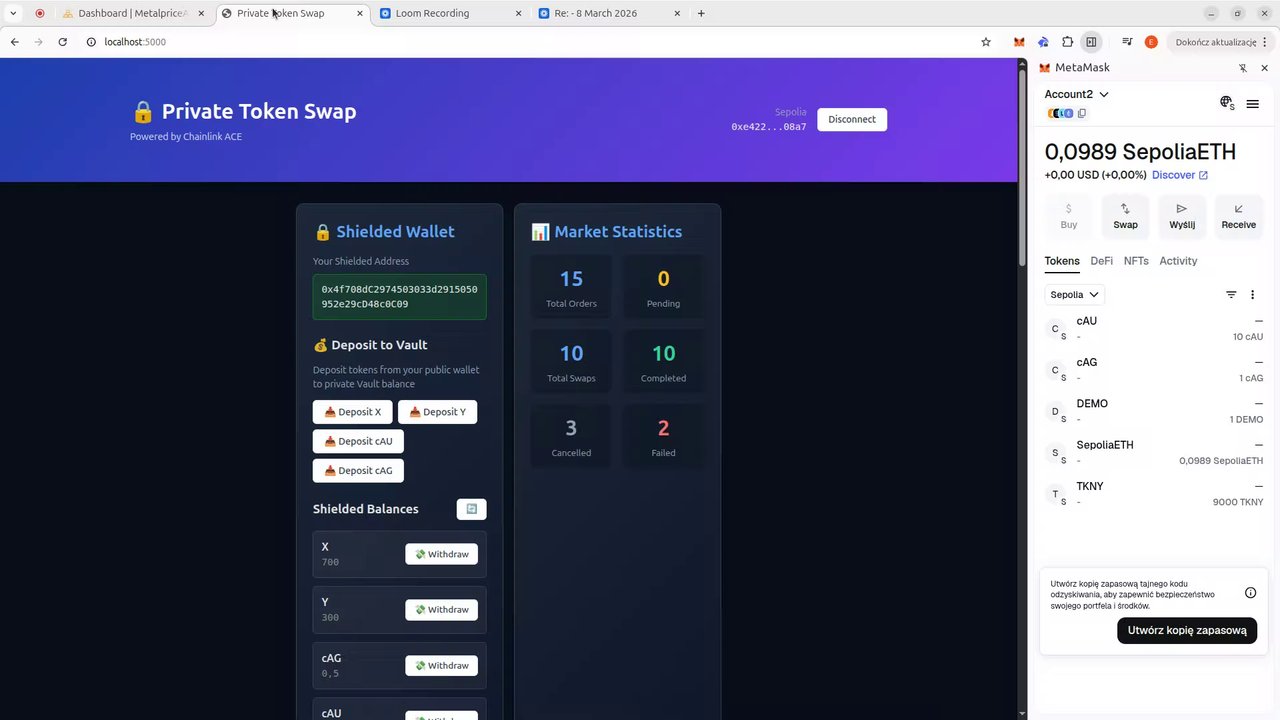Click the blue rabbit extension icon
Image resolution: width=1280 pixels, height=720 pixels.
(x=1043, y=42)
